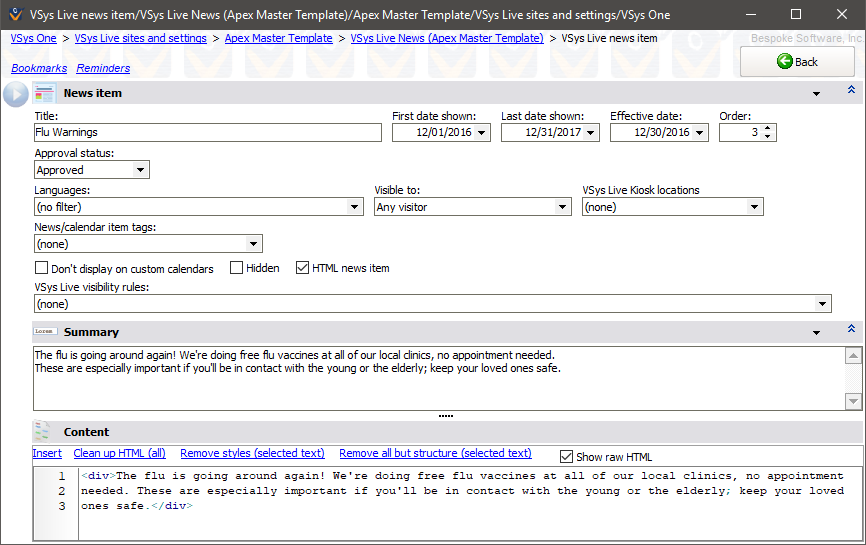
Task: Open the Summary section options arrow
Action: (817, 332)
